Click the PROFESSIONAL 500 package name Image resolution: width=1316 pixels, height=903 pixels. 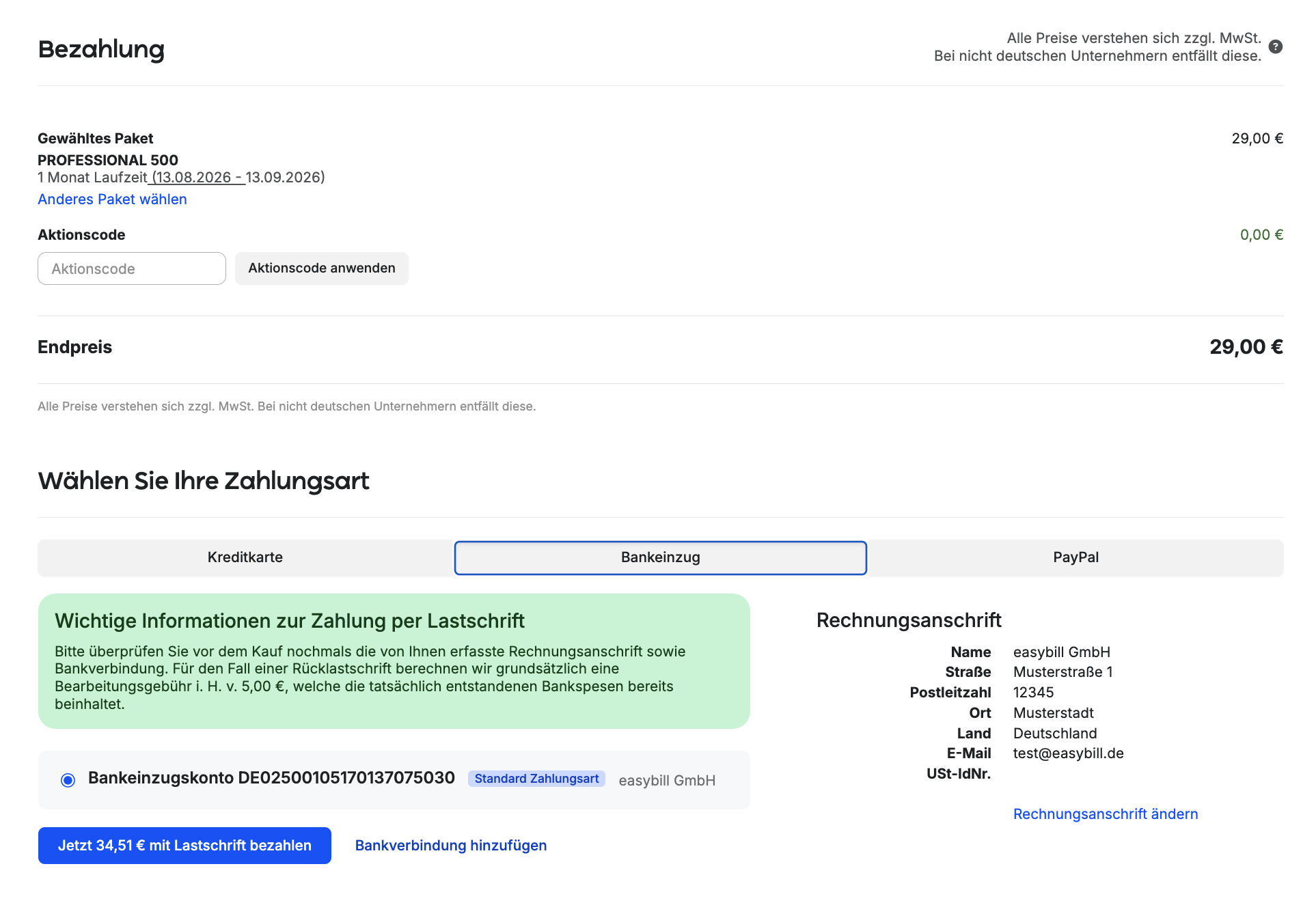tap(108, 161)
